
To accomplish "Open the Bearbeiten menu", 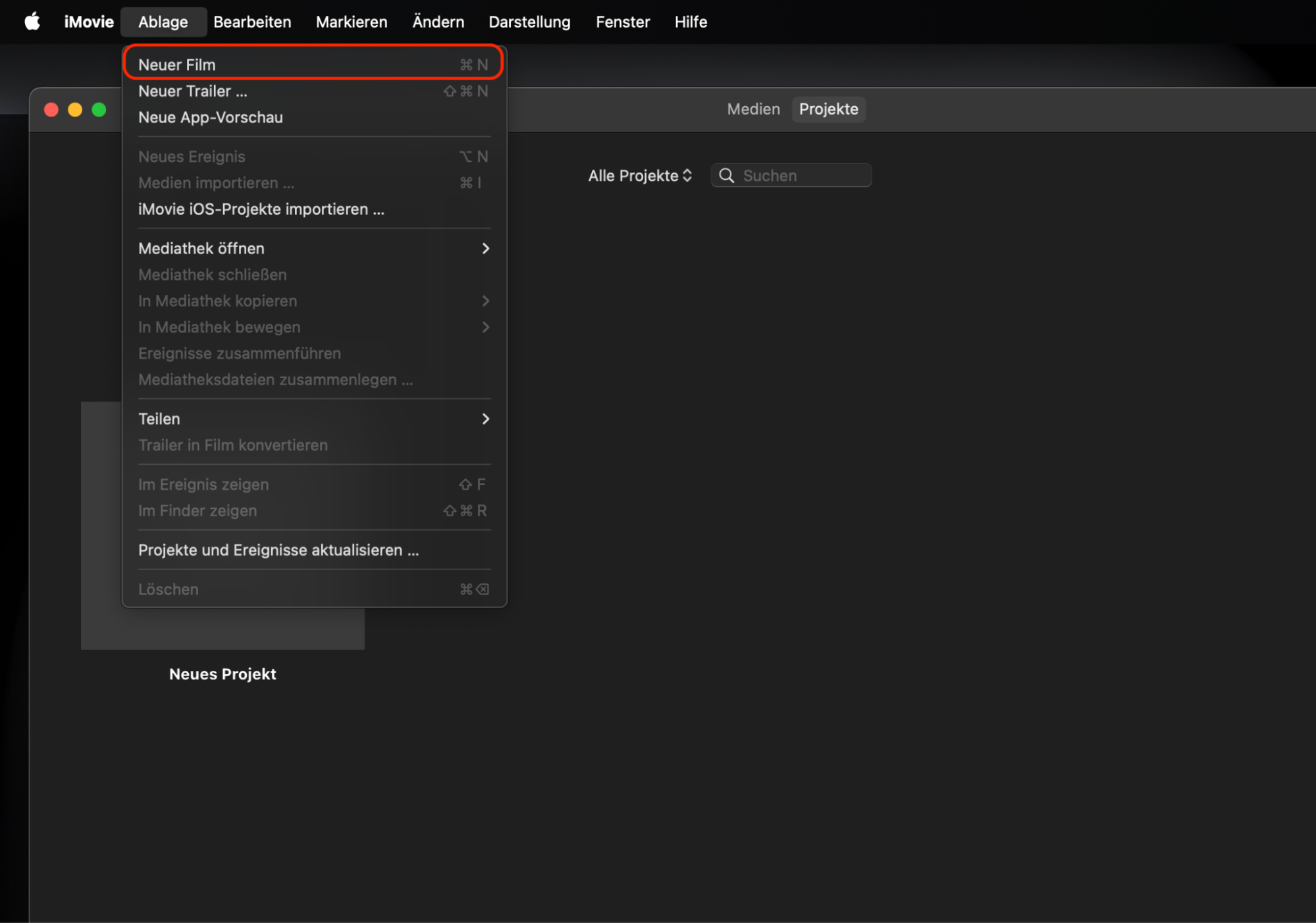I will click(x=252, y=22).
